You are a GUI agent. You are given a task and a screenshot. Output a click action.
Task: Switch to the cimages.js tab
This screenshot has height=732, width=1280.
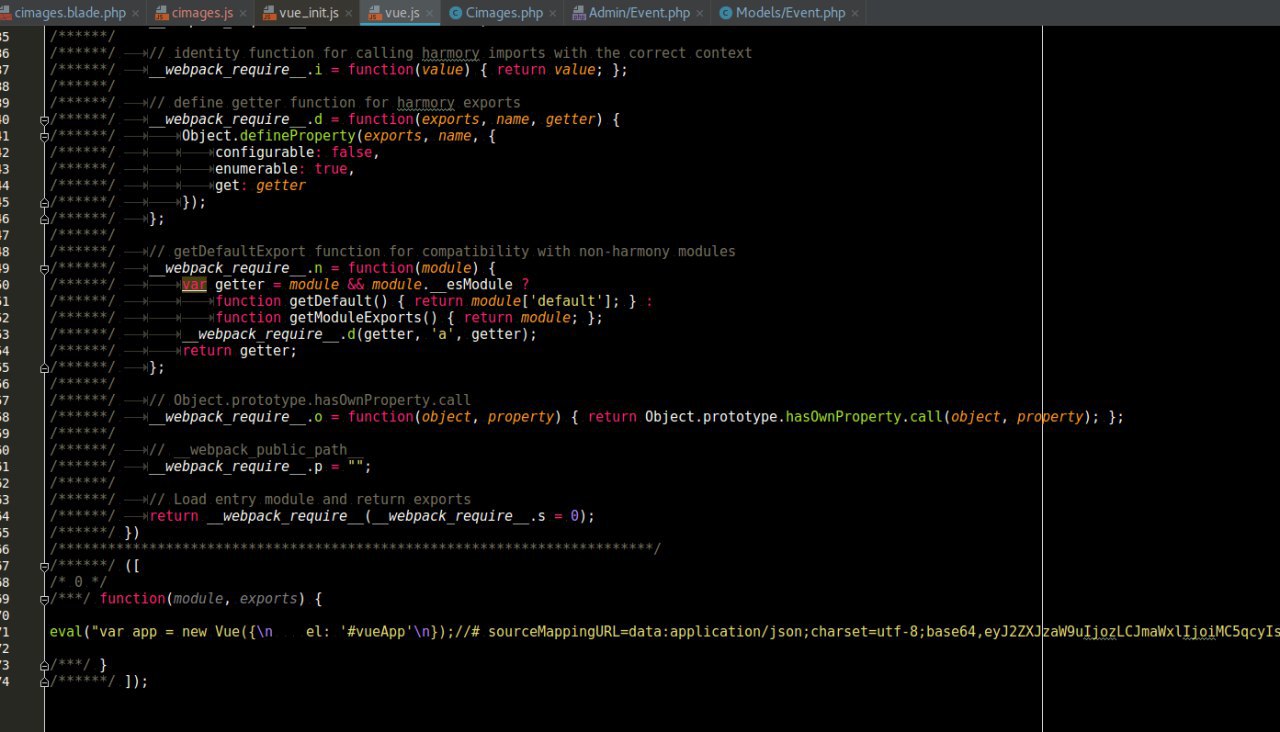pos(200,13)
